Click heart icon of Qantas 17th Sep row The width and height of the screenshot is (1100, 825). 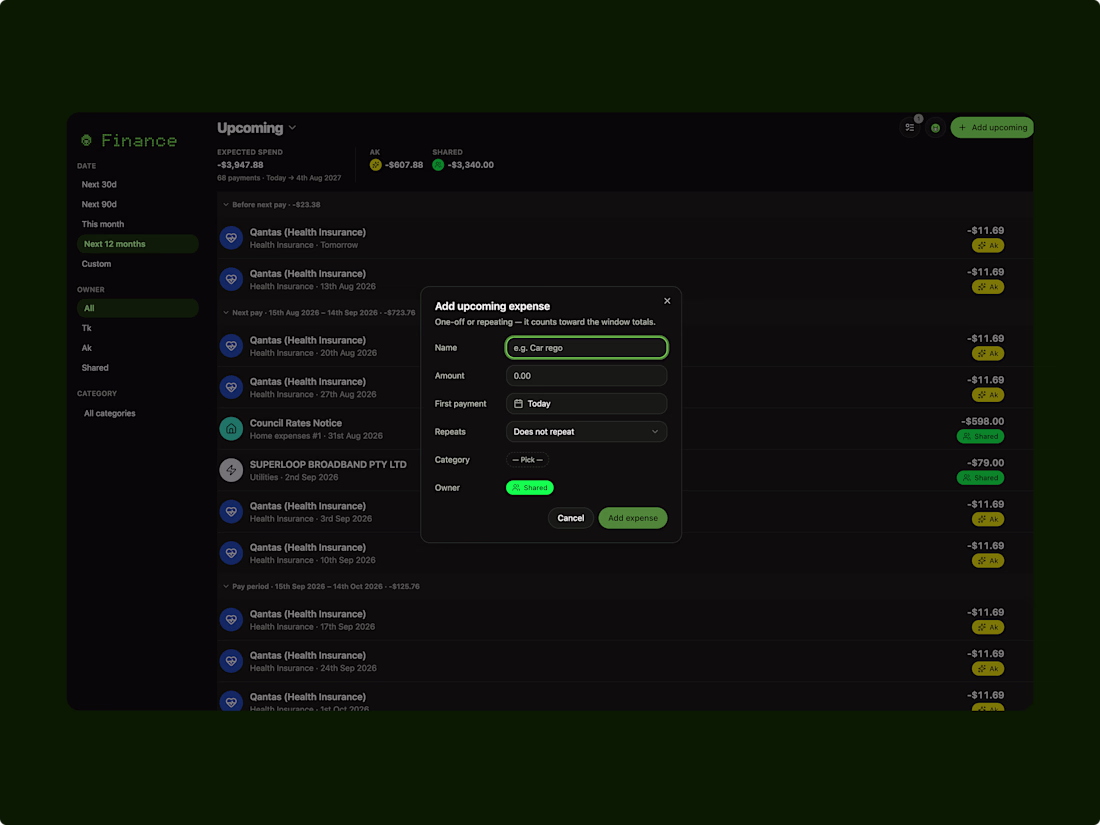point(231,619)
